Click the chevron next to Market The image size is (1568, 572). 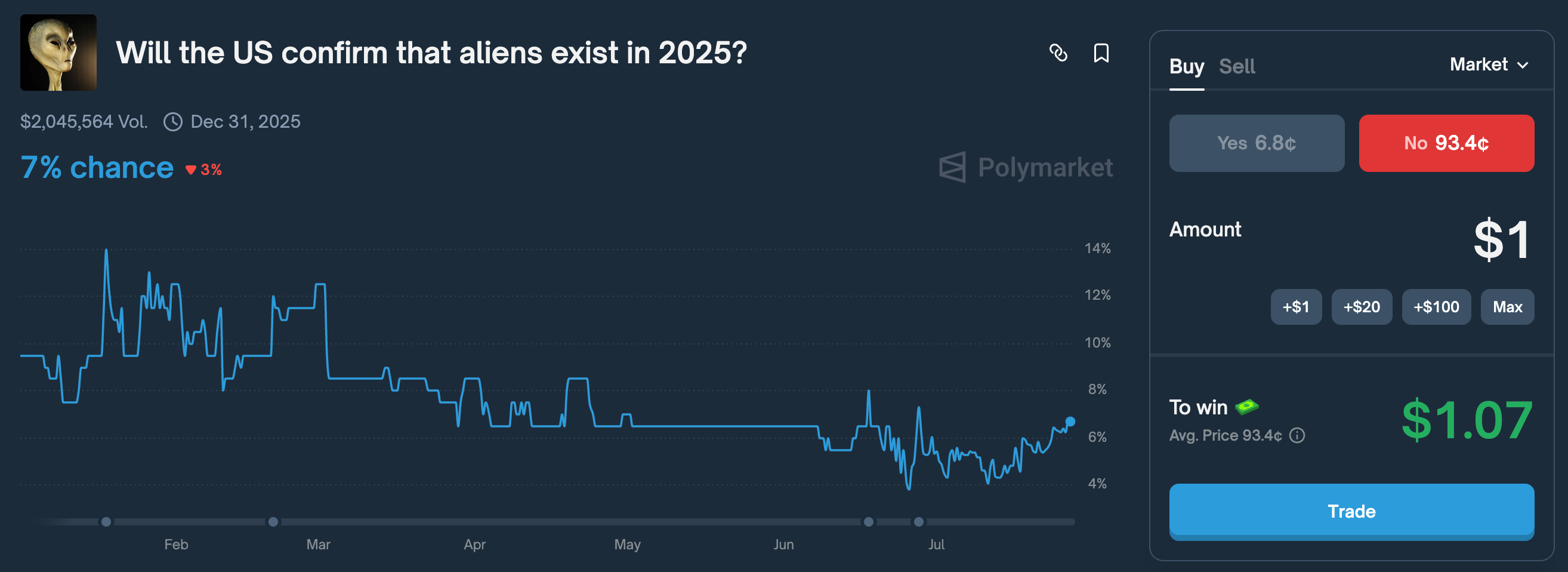click(x=1523, y=66)
